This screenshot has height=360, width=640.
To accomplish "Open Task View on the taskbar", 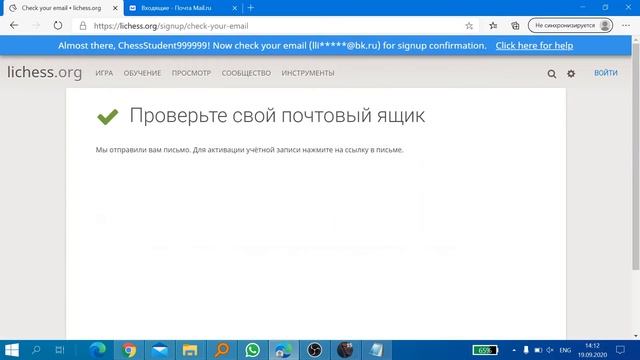I will (60, 350).
